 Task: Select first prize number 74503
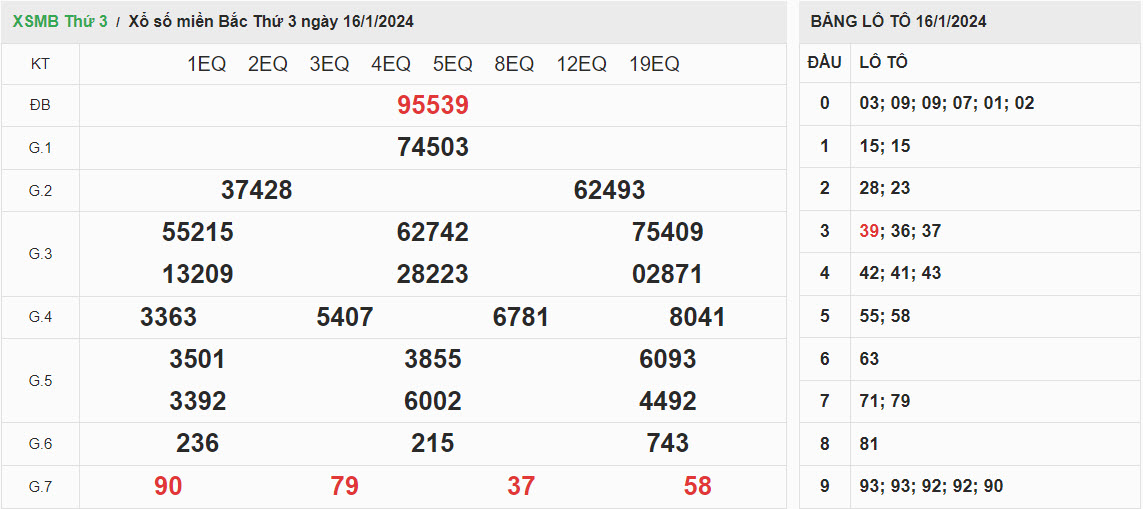[432, 147]
